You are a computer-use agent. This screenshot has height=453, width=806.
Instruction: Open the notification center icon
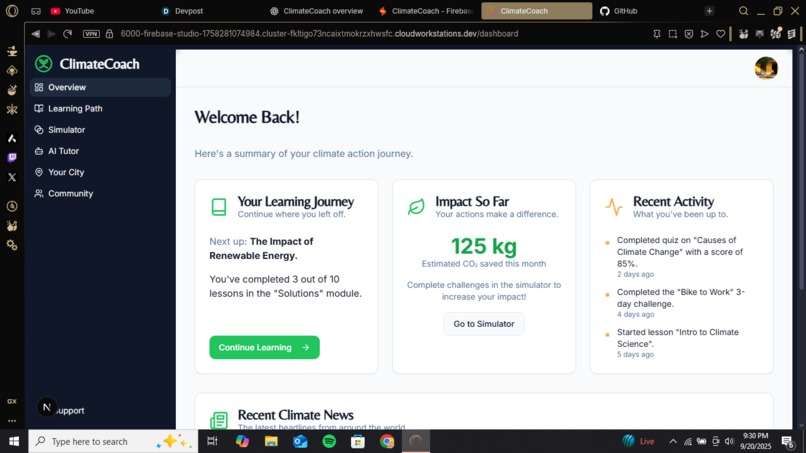coord(787,441)
